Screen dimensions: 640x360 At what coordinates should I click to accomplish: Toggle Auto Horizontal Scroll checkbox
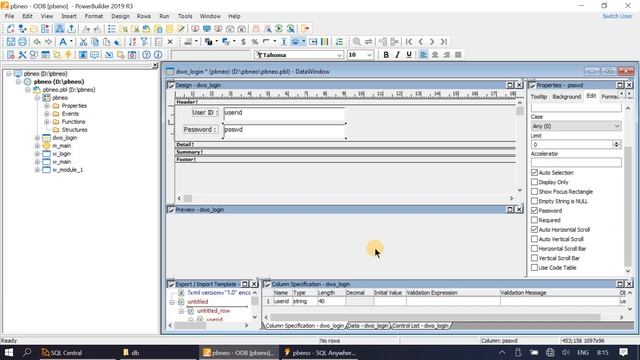click(534, 229)
